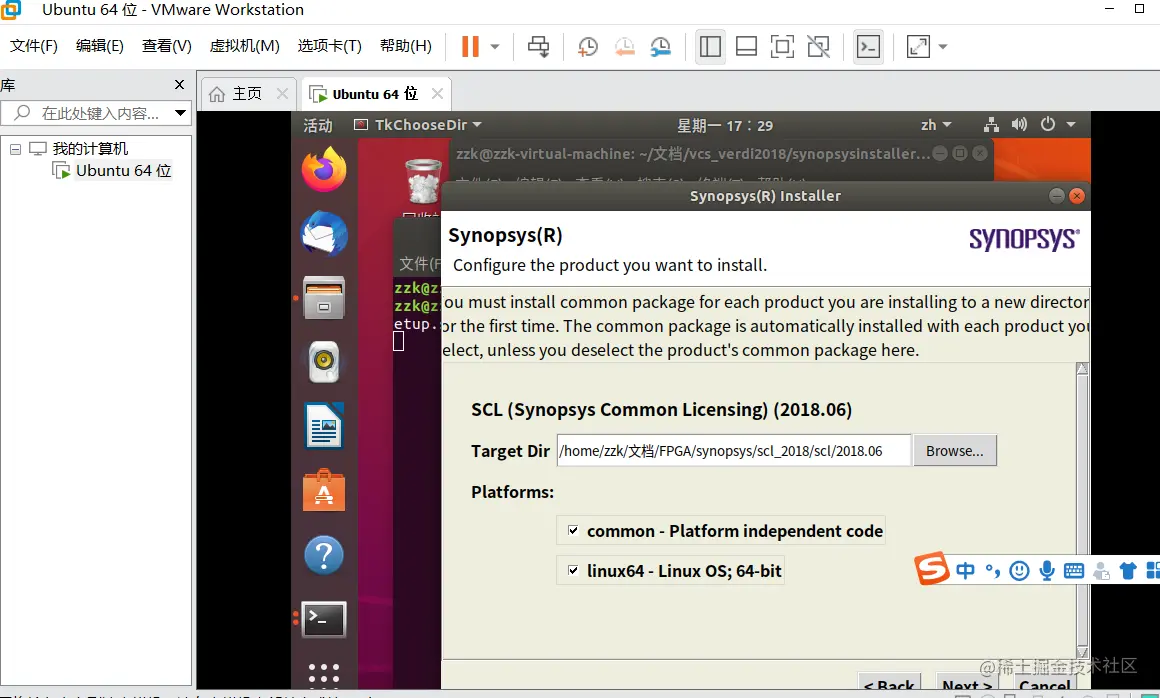Pause the virtual machine

(x=470, y=47)
